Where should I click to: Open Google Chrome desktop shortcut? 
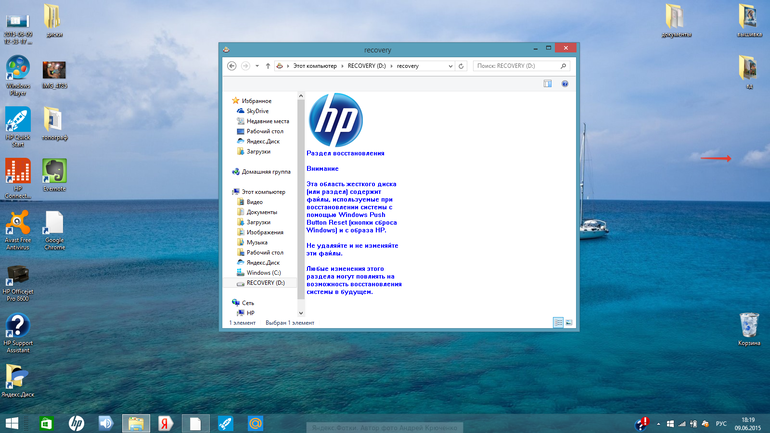[x=55, y=230]
